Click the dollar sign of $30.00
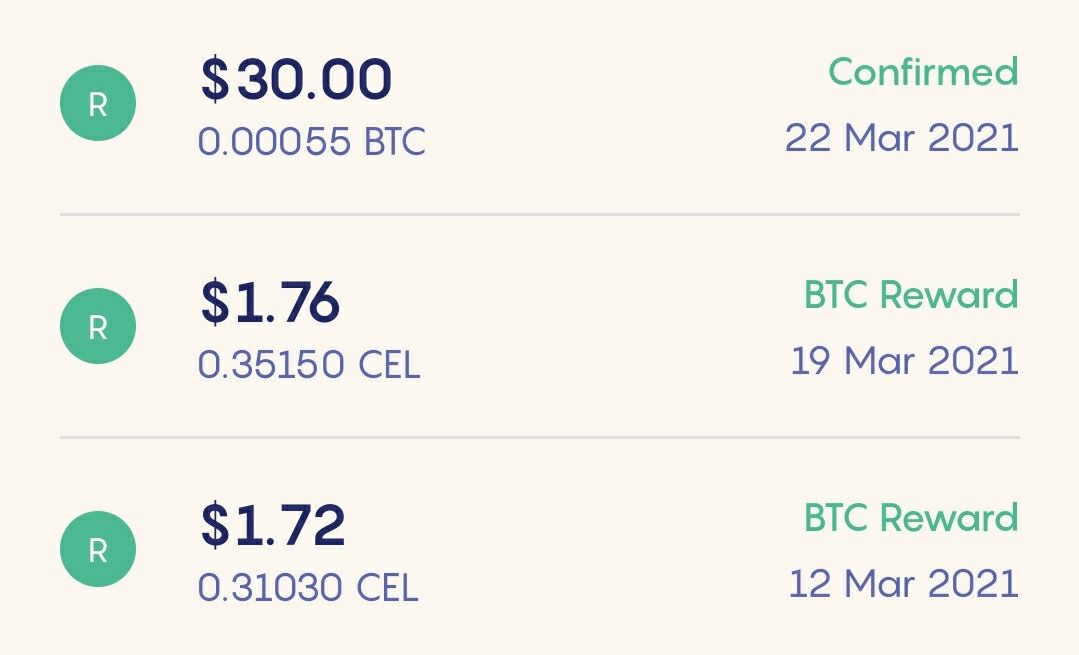 click(215, 80)
